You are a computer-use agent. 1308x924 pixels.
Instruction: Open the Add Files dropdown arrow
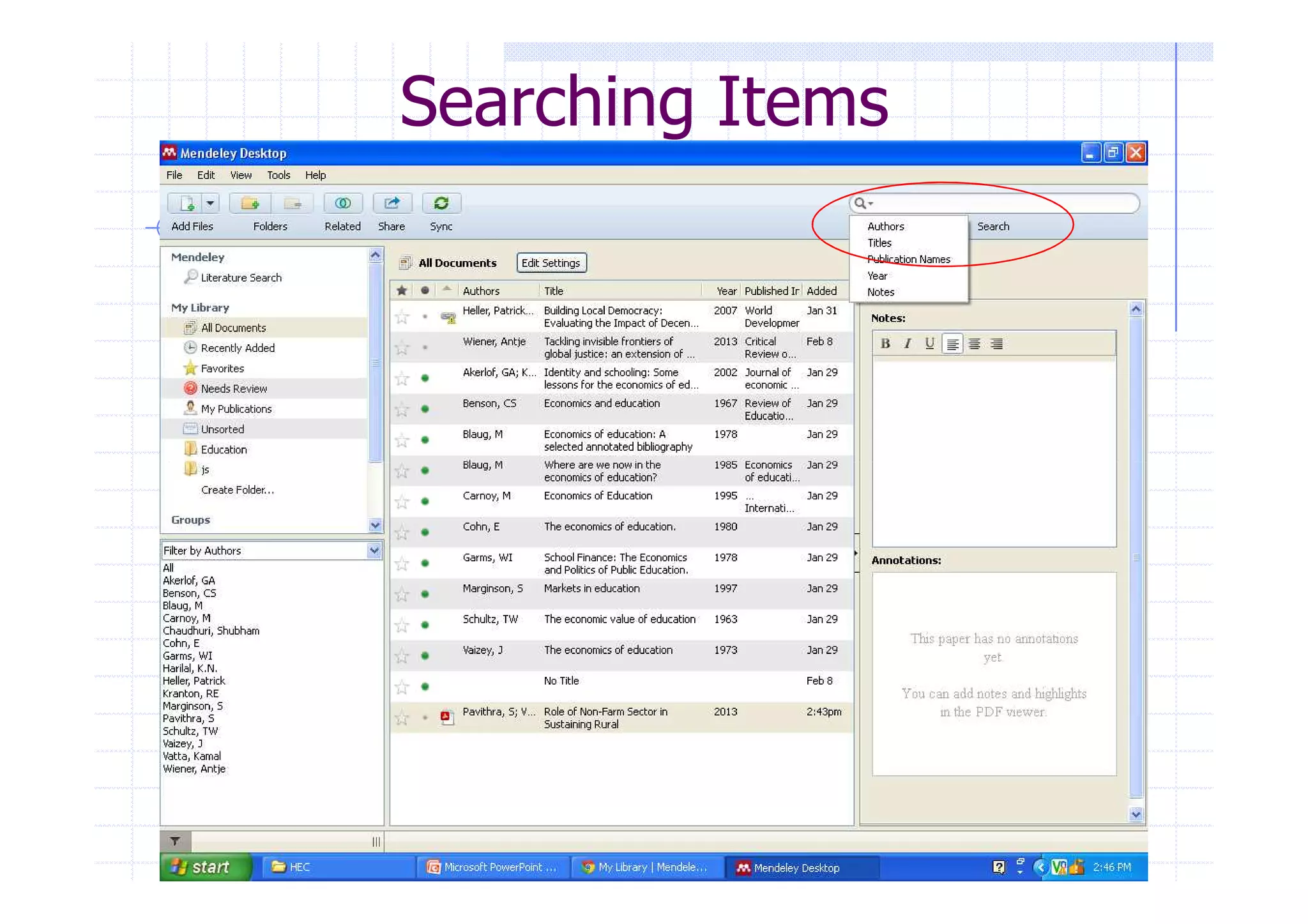tap(210, 203)
